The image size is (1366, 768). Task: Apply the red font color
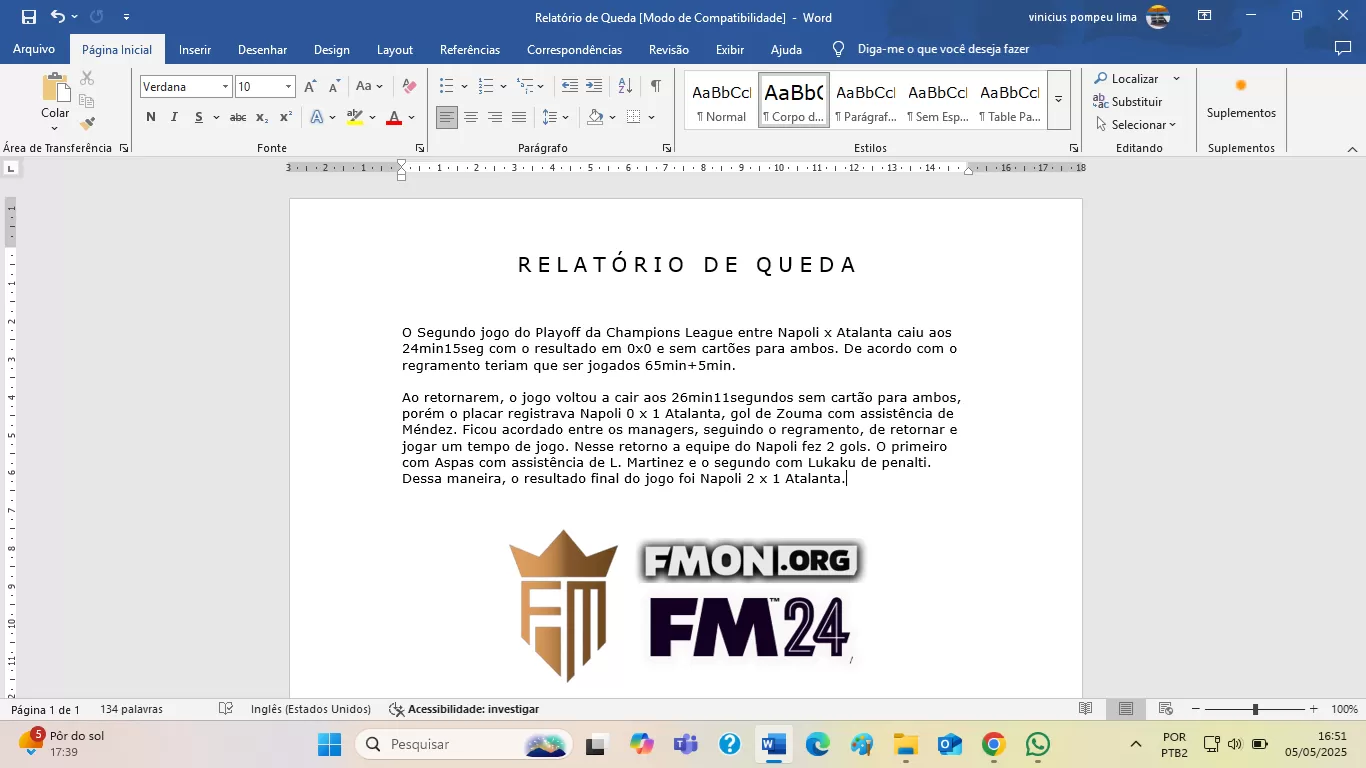394,117
